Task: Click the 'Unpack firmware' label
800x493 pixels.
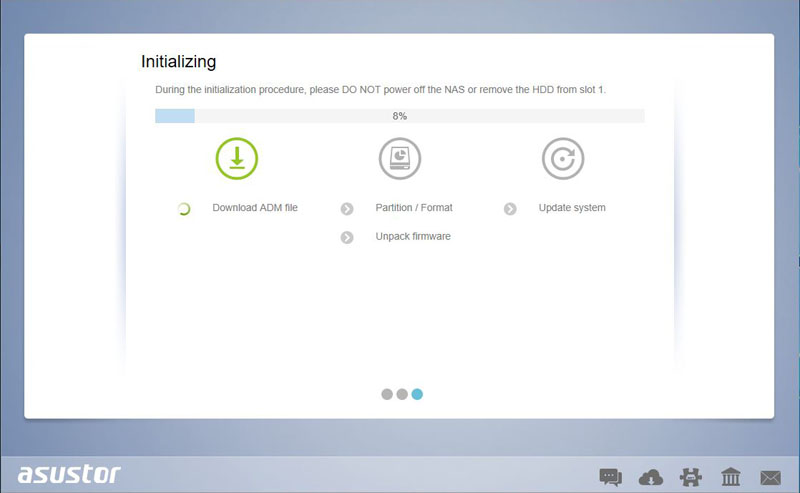Action: [413, 236]
